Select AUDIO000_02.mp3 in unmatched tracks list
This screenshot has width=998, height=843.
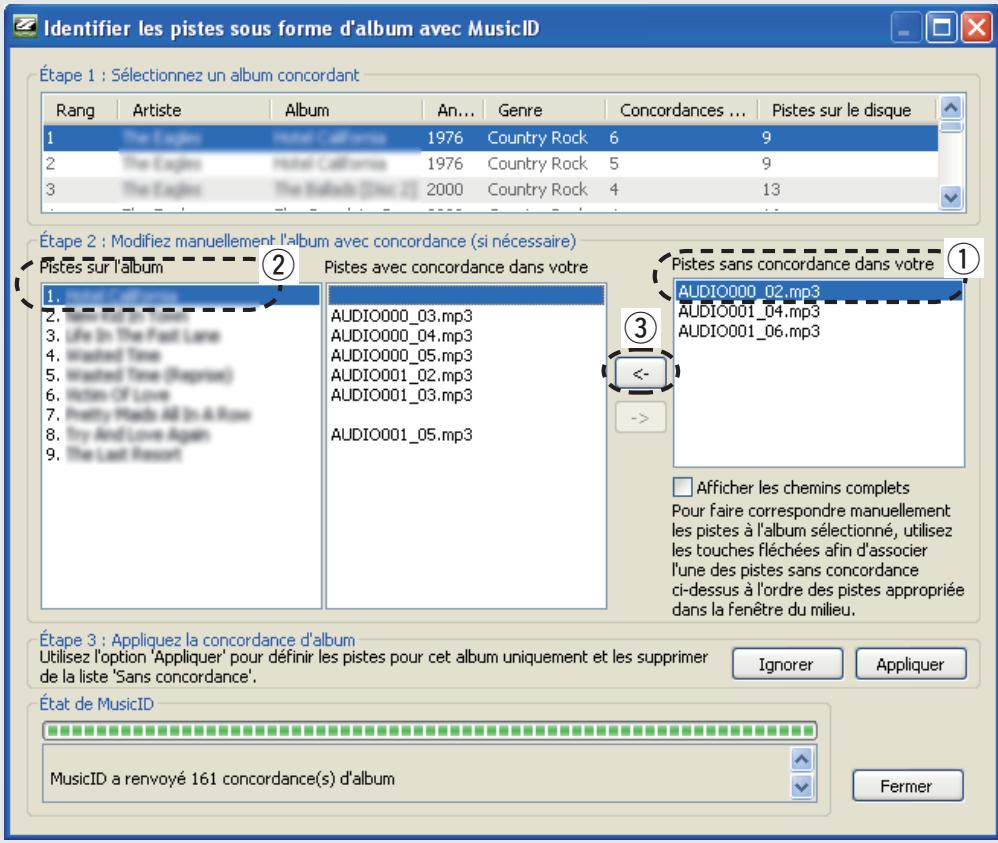[x=819, y=292]
